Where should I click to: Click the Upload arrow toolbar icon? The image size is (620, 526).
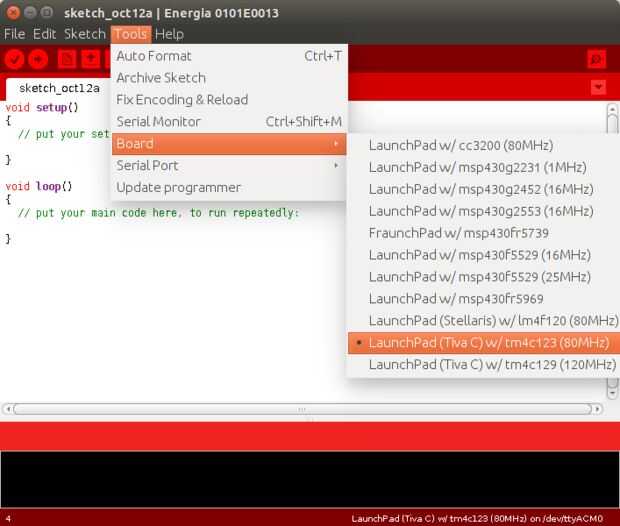(38, 59)
